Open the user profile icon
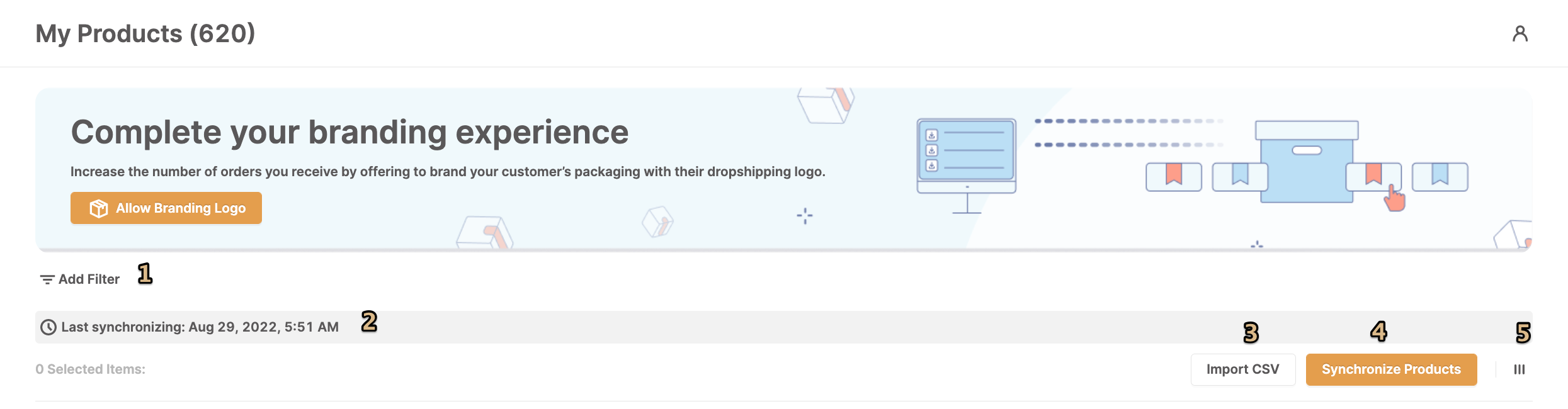Image resolution: width=1568 pixels, height=409 pixels. [x=1520, y=33]
